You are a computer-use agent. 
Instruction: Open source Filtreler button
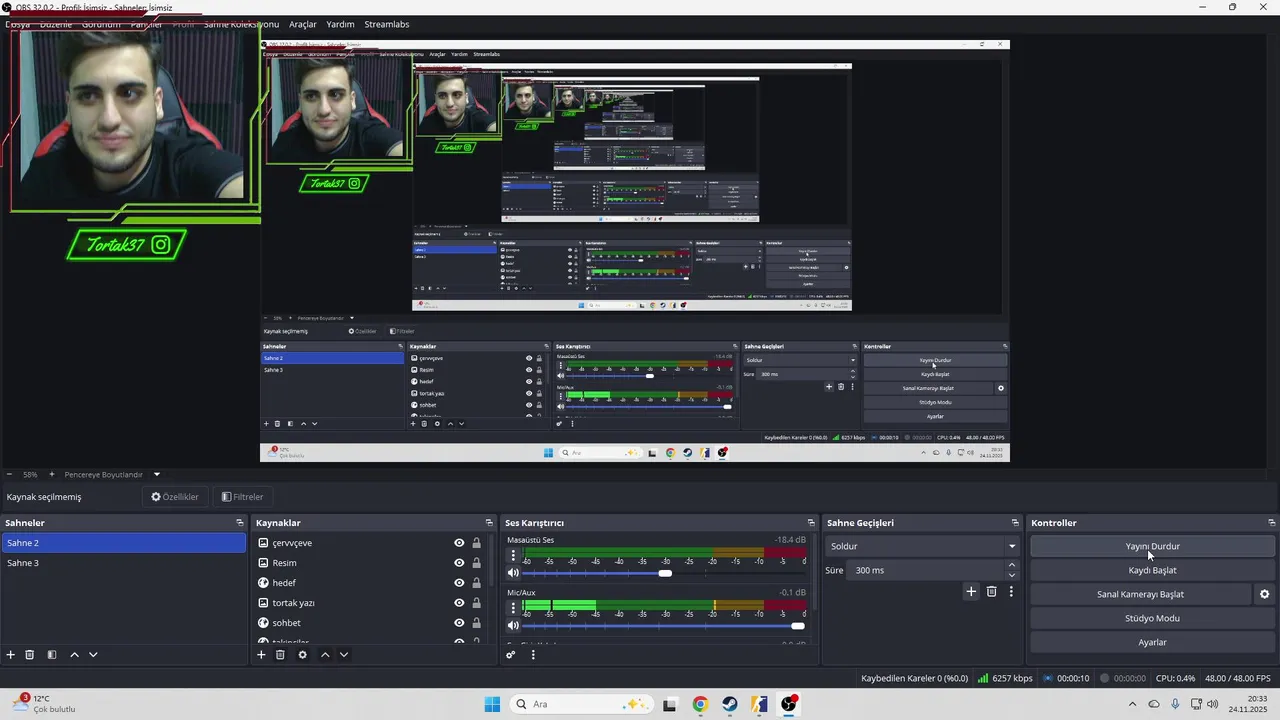tap(242, 497)
